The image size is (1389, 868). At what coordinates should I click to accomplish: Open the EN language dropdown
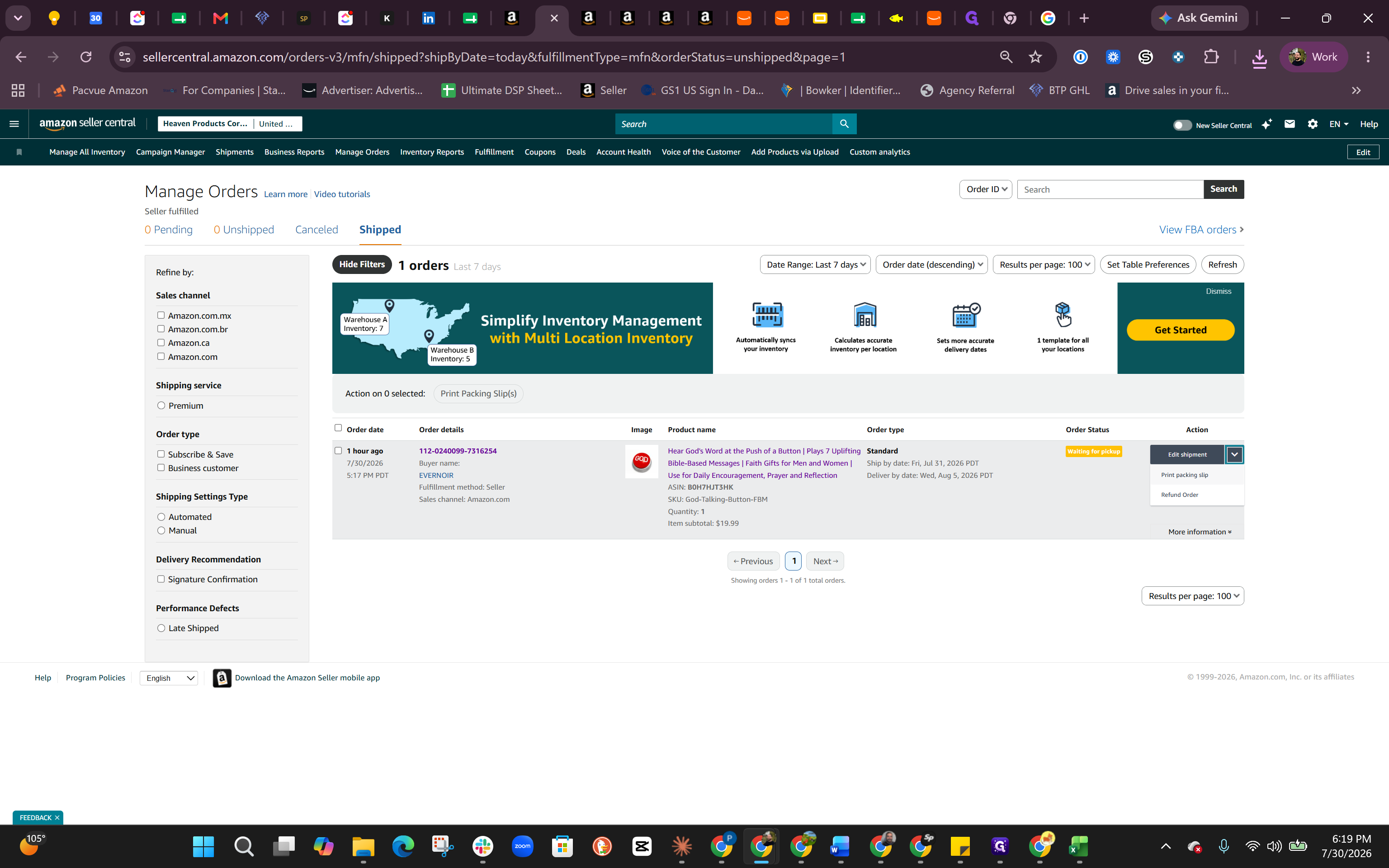coord(1338,124)
